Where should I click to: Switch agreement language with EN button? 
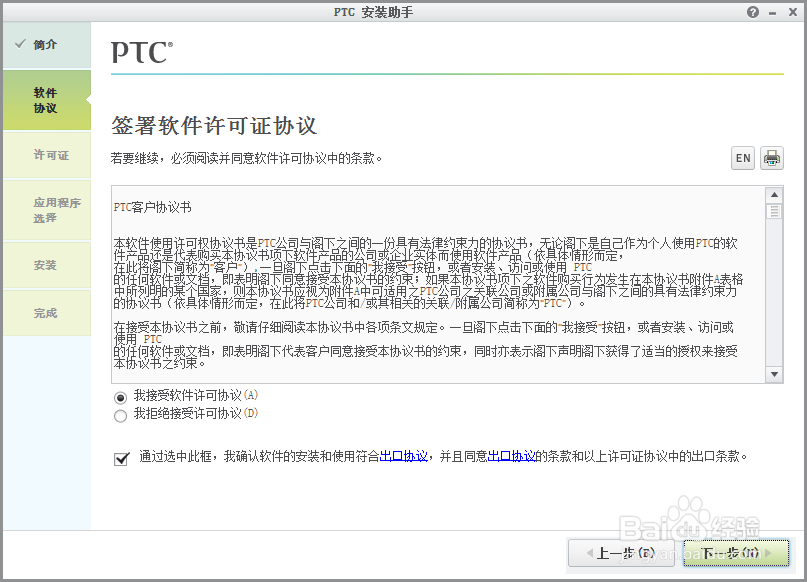click(x=743, y=158)
